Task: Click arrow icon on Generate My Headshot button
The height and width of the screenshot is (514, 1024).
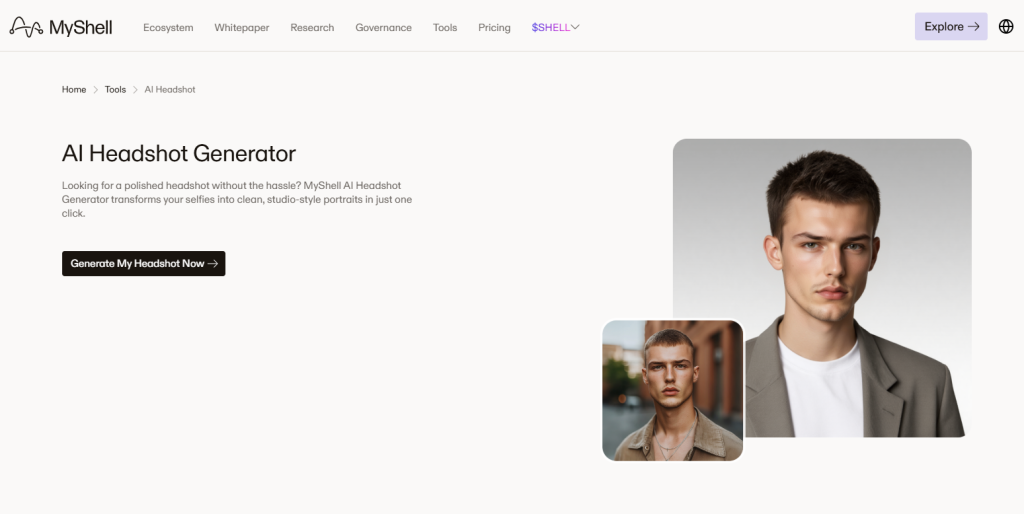Action: click(213, 264)
